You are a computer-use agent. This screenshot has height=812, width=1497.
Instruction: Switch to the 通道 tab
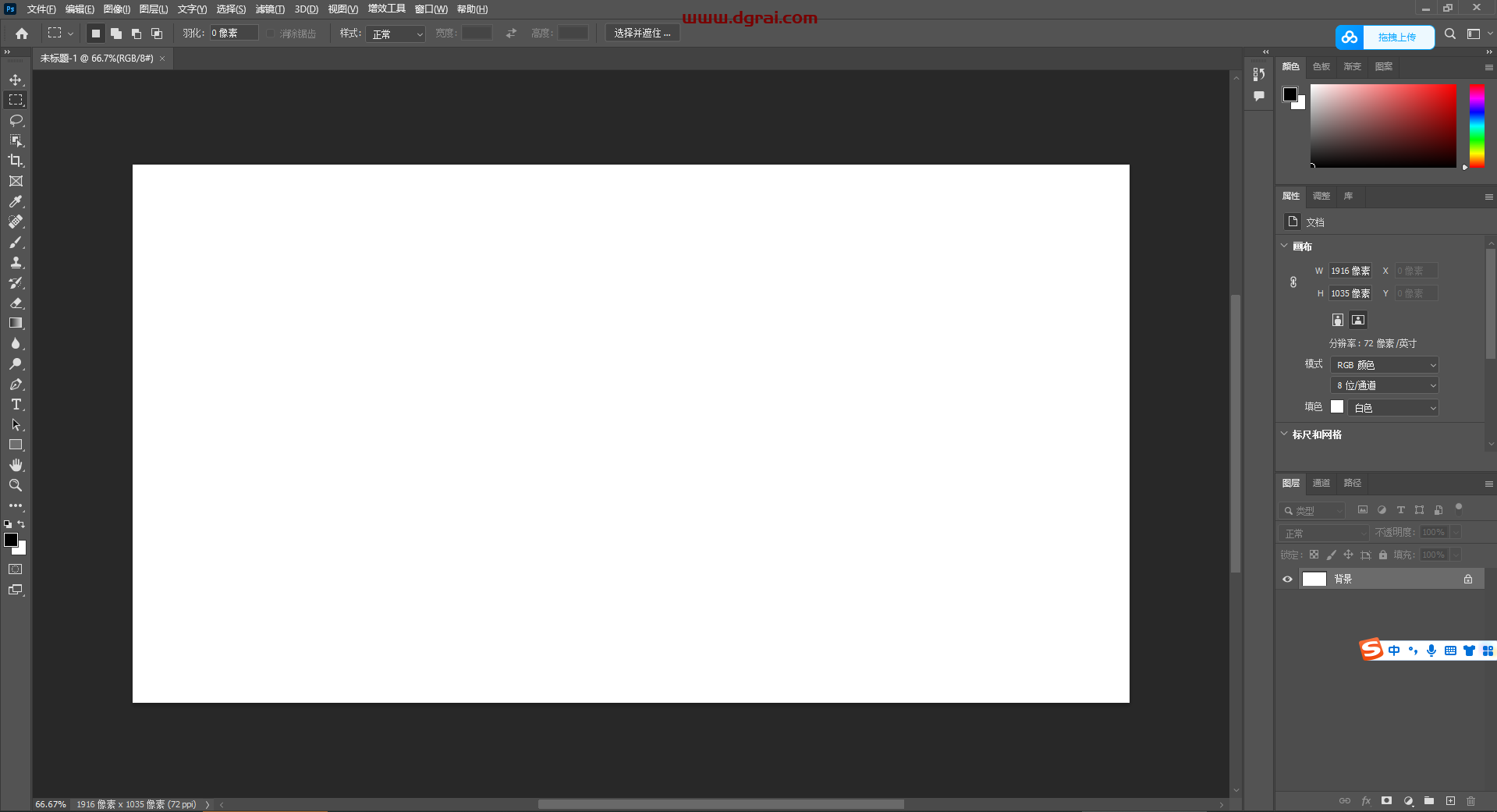coord(1321,483)
